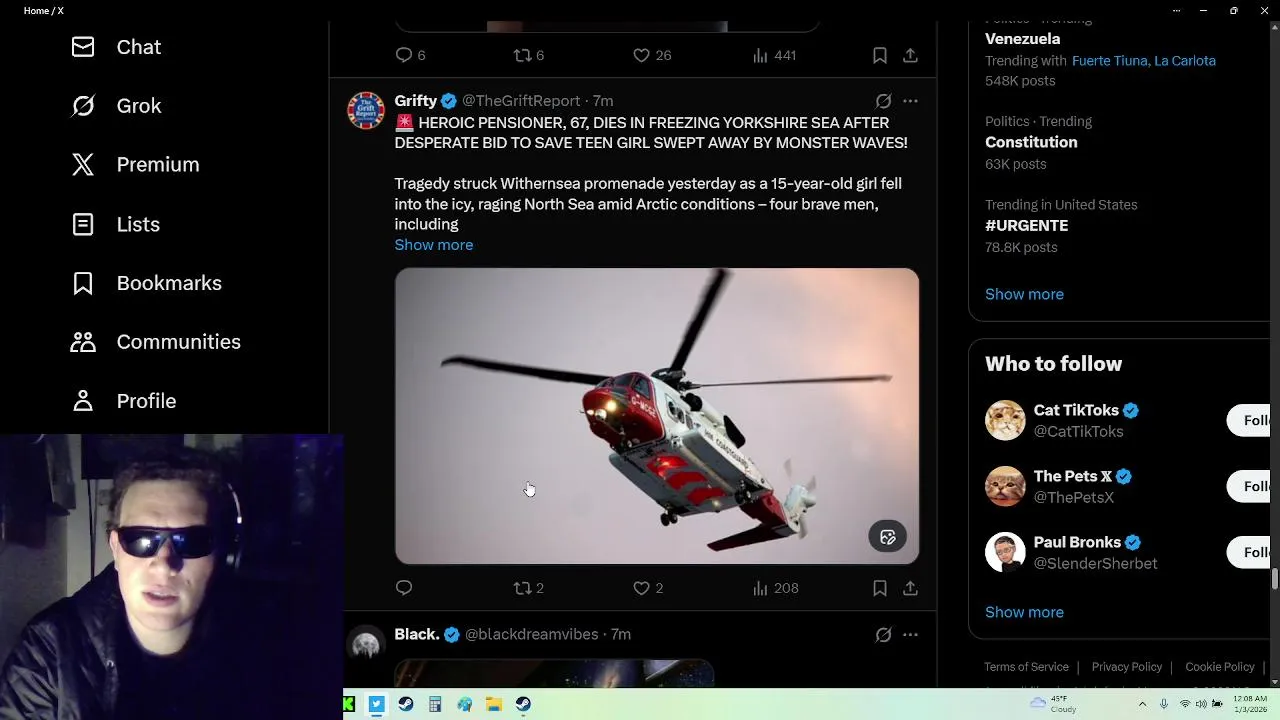The image size is (1280, 720).
Task: Click the Premium X logo icon
Action: [83, 165]
